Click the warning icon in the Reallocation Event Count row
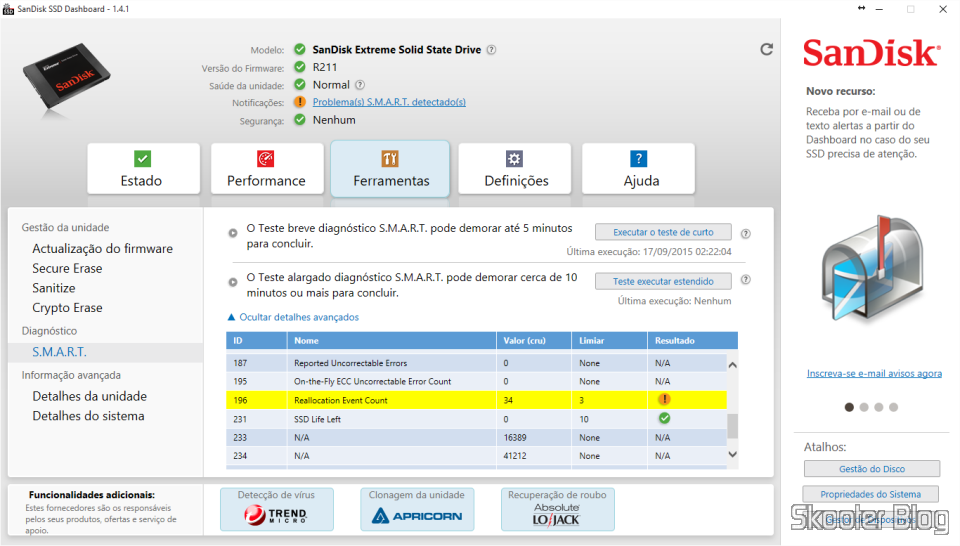 click(664, 399)
